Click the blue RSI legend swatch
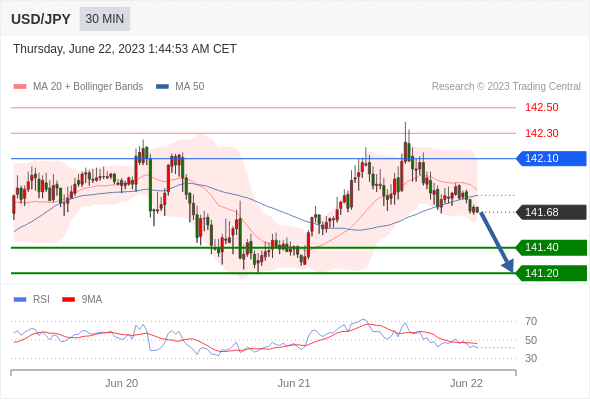The image size is (590, 400). (20, 300)
